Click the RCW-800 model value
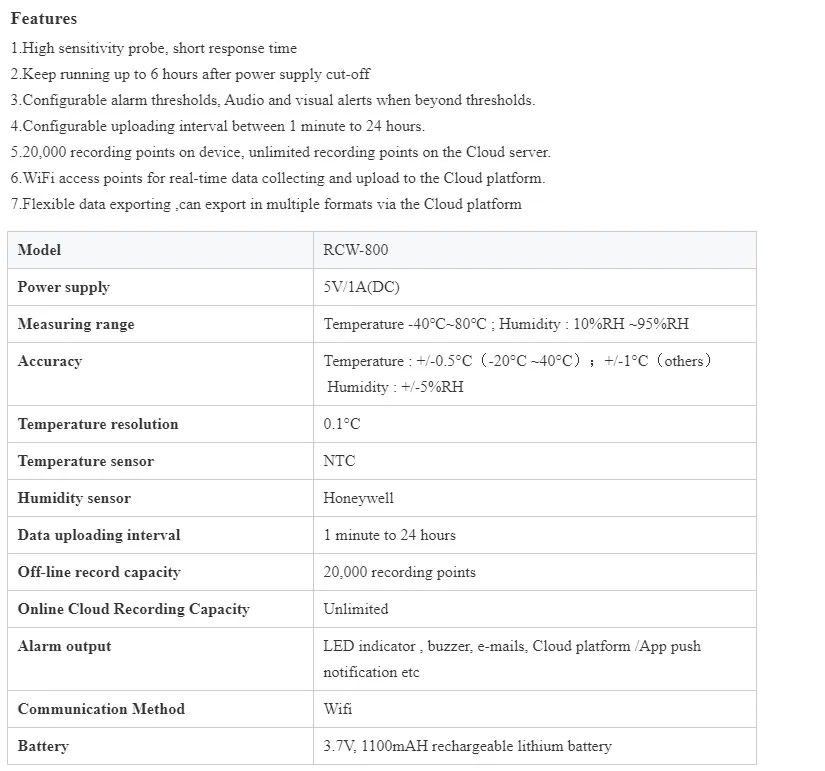This screenshot has width=825, height=771. pyautogui.click(x=355, y=250)
